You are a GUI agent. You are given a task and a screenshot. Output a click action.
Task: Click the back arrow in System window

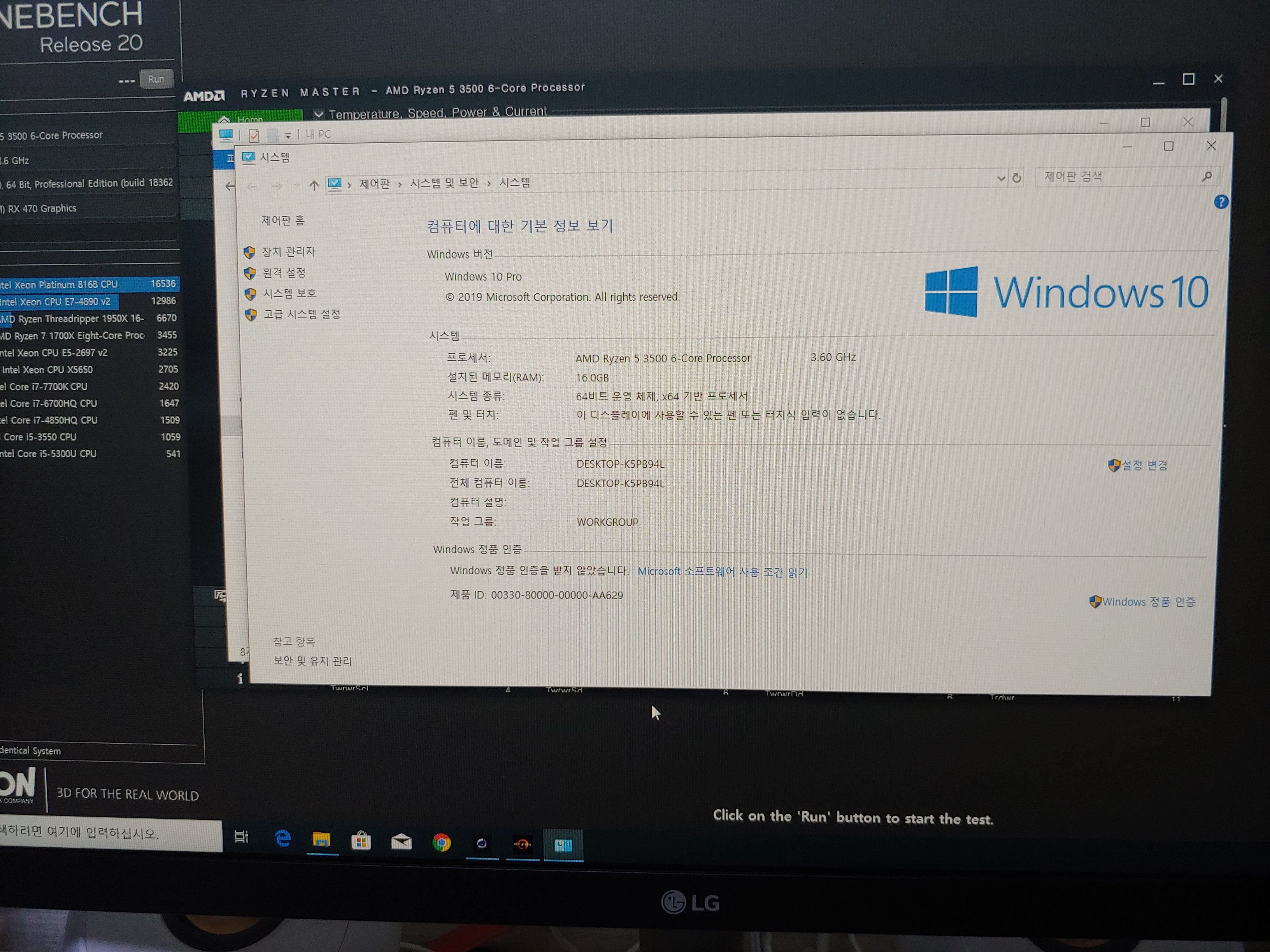251,186
